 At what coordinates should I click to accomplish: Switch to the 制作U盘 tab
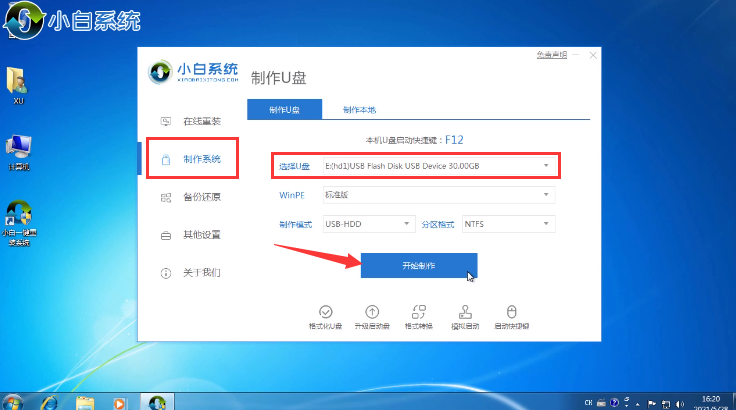(x=284, y=109)
